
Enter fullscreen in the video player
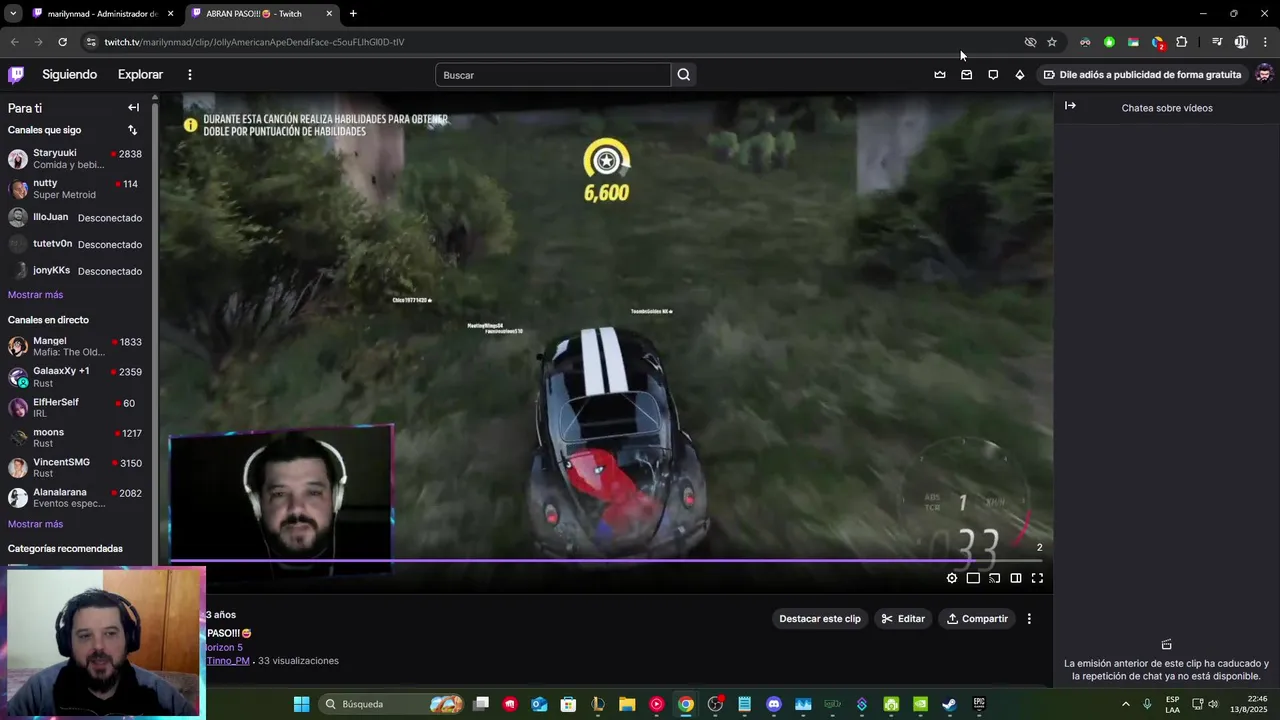tap(1037, 578)
